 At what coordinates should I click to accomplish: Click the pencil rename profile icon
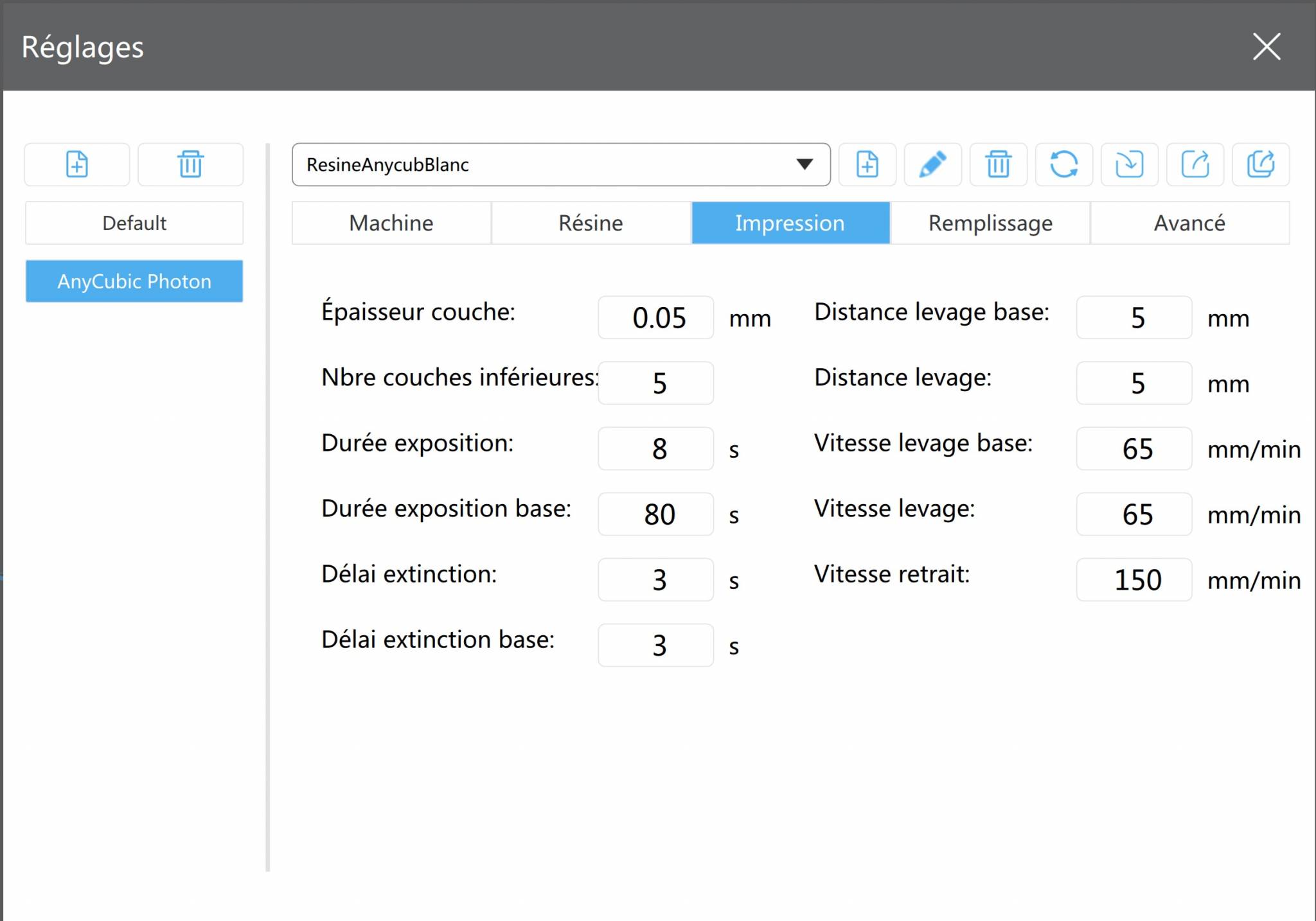point(932,164)
